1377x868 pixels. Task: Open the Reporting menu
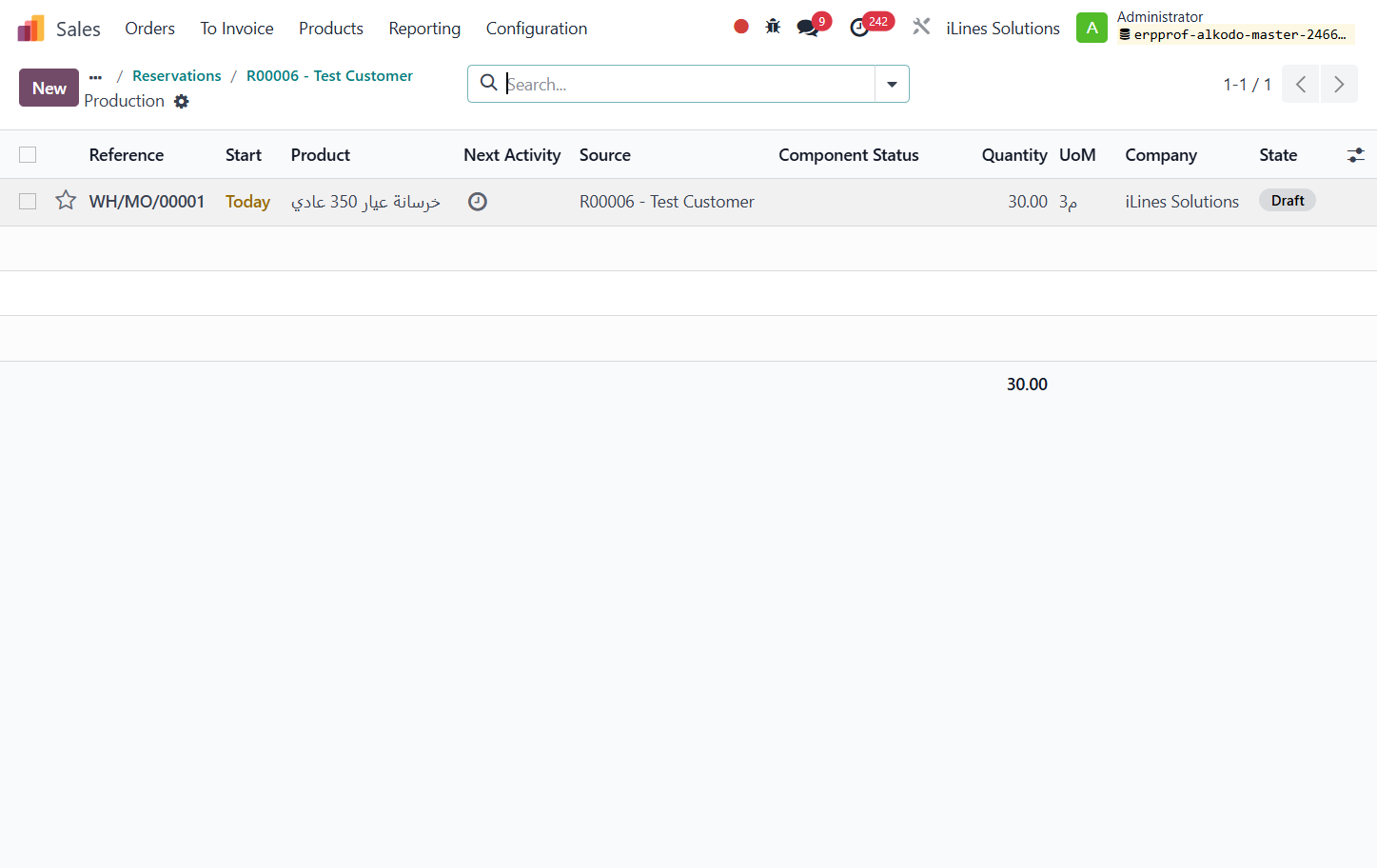coord(424,29)
